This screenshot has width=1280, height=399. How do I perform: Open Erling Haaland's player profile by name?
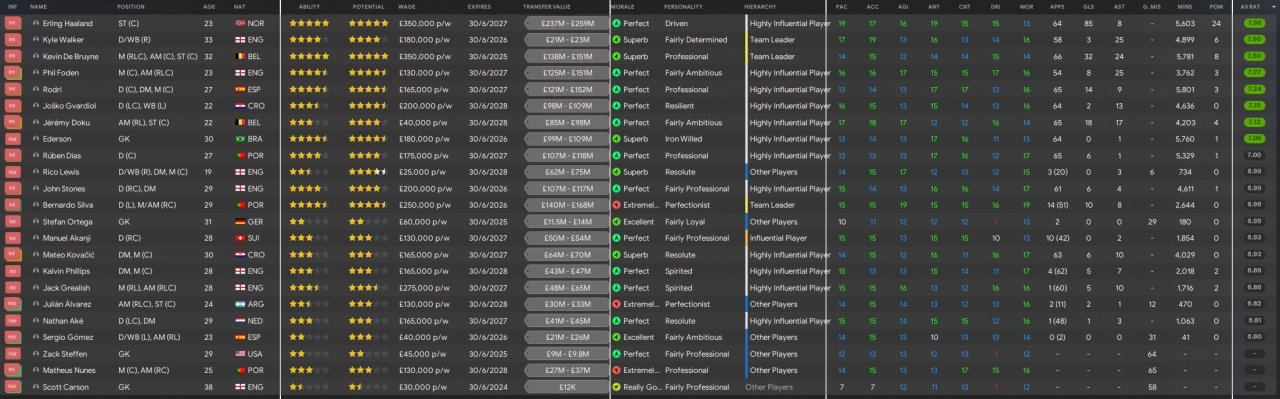click(67, 23)
